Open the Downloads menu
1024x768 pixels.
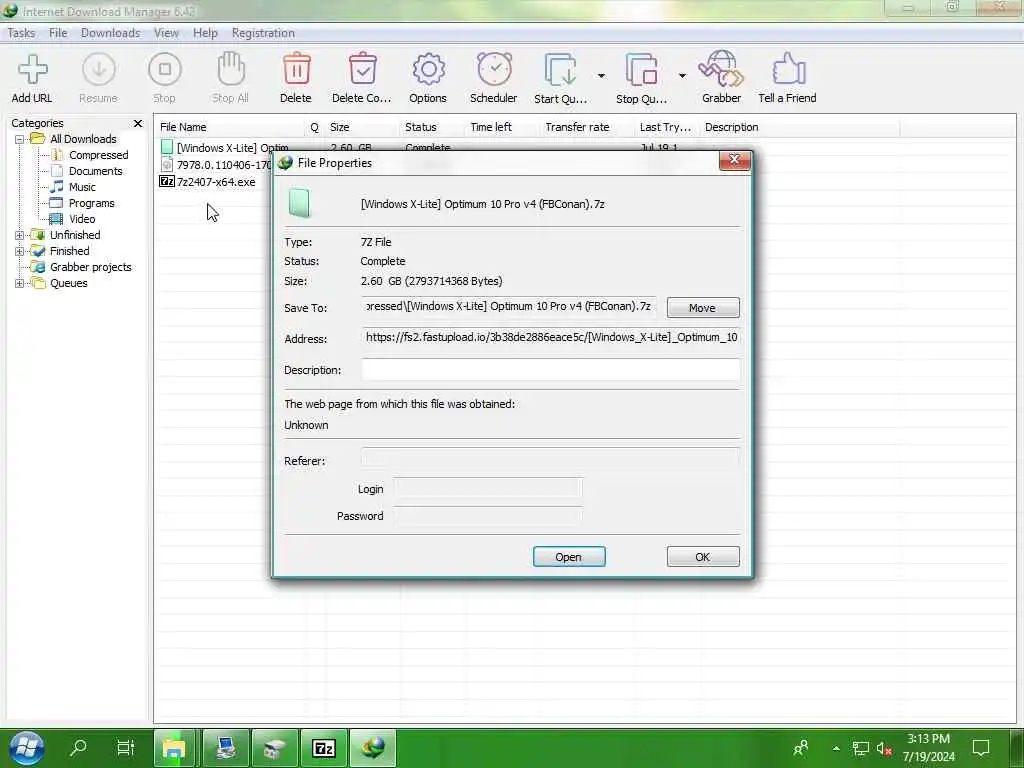pyautogui.click(x=110, y=33)
